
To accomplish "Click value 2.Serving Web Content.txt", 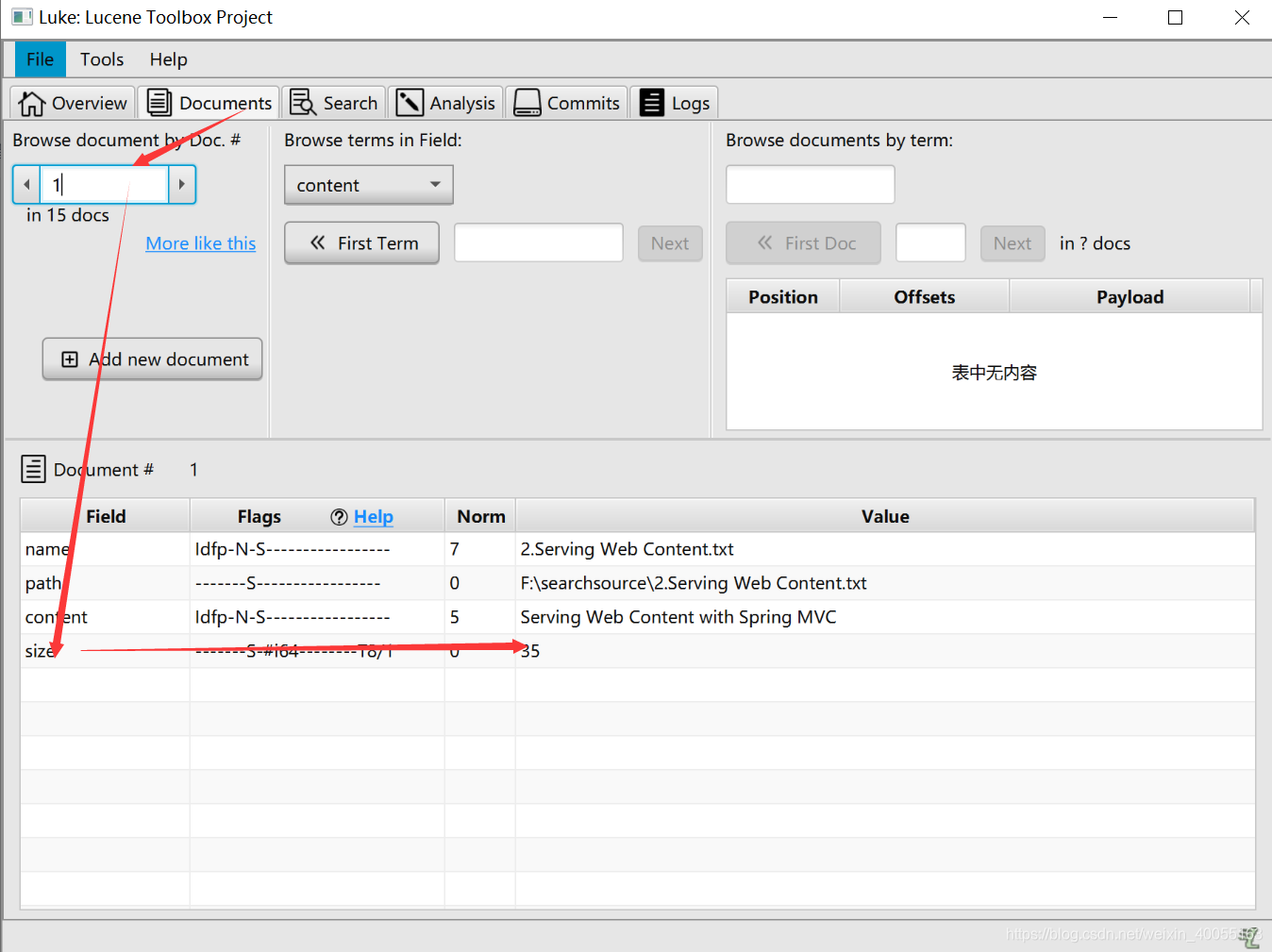I will click(x=627, y=549).
